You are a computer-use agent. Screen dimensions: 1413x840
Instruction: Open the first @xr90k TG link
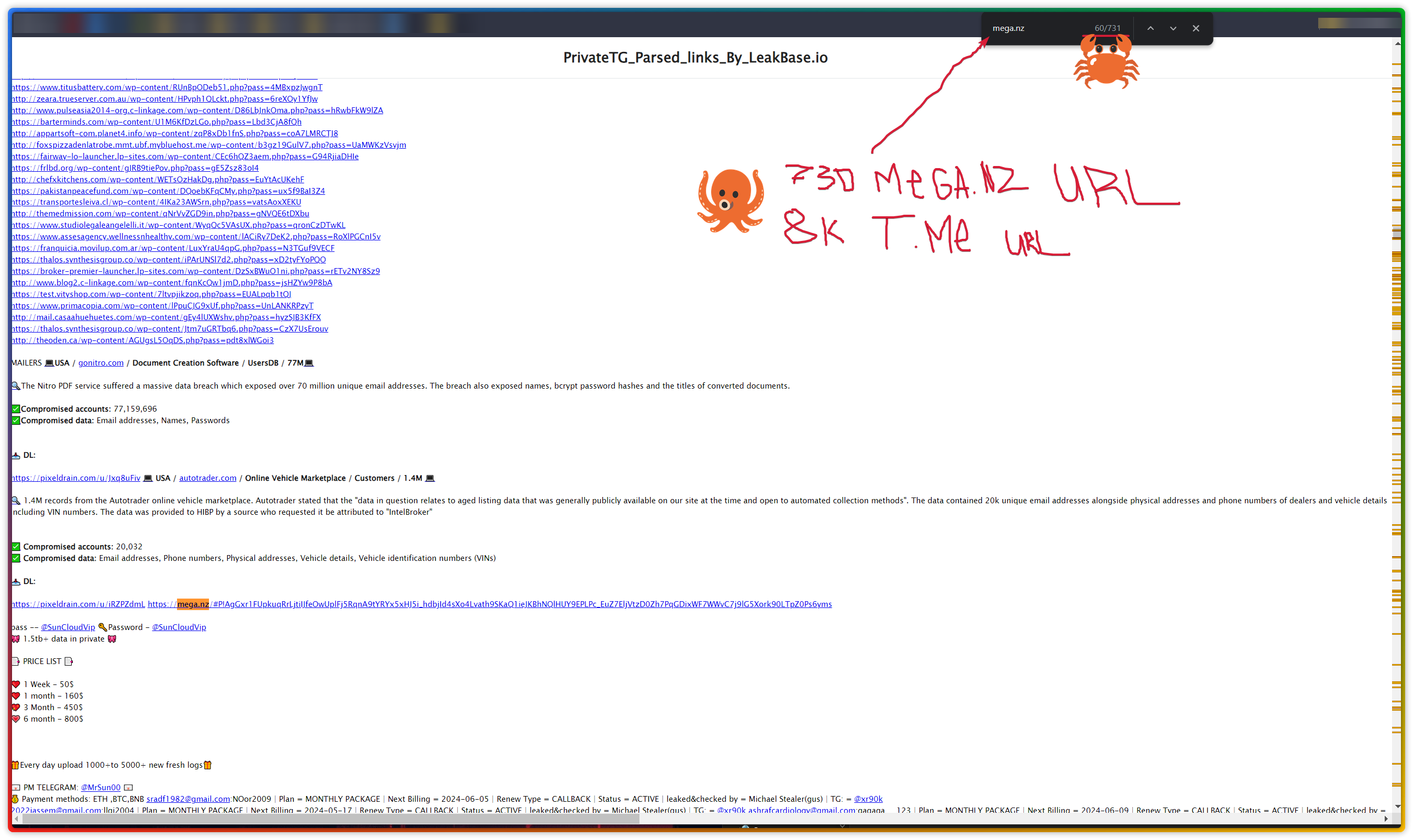(868, 799)
